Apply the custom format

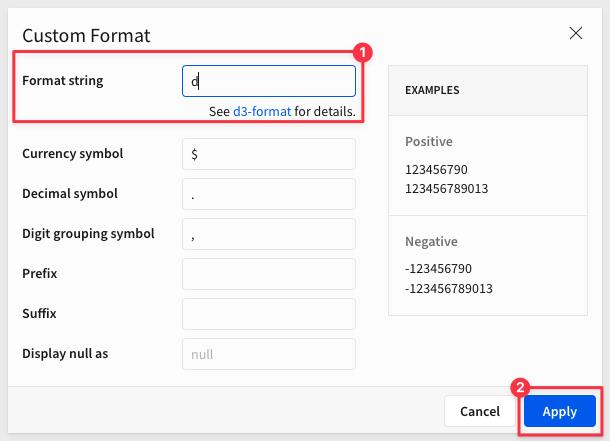[x=560, y=411]
